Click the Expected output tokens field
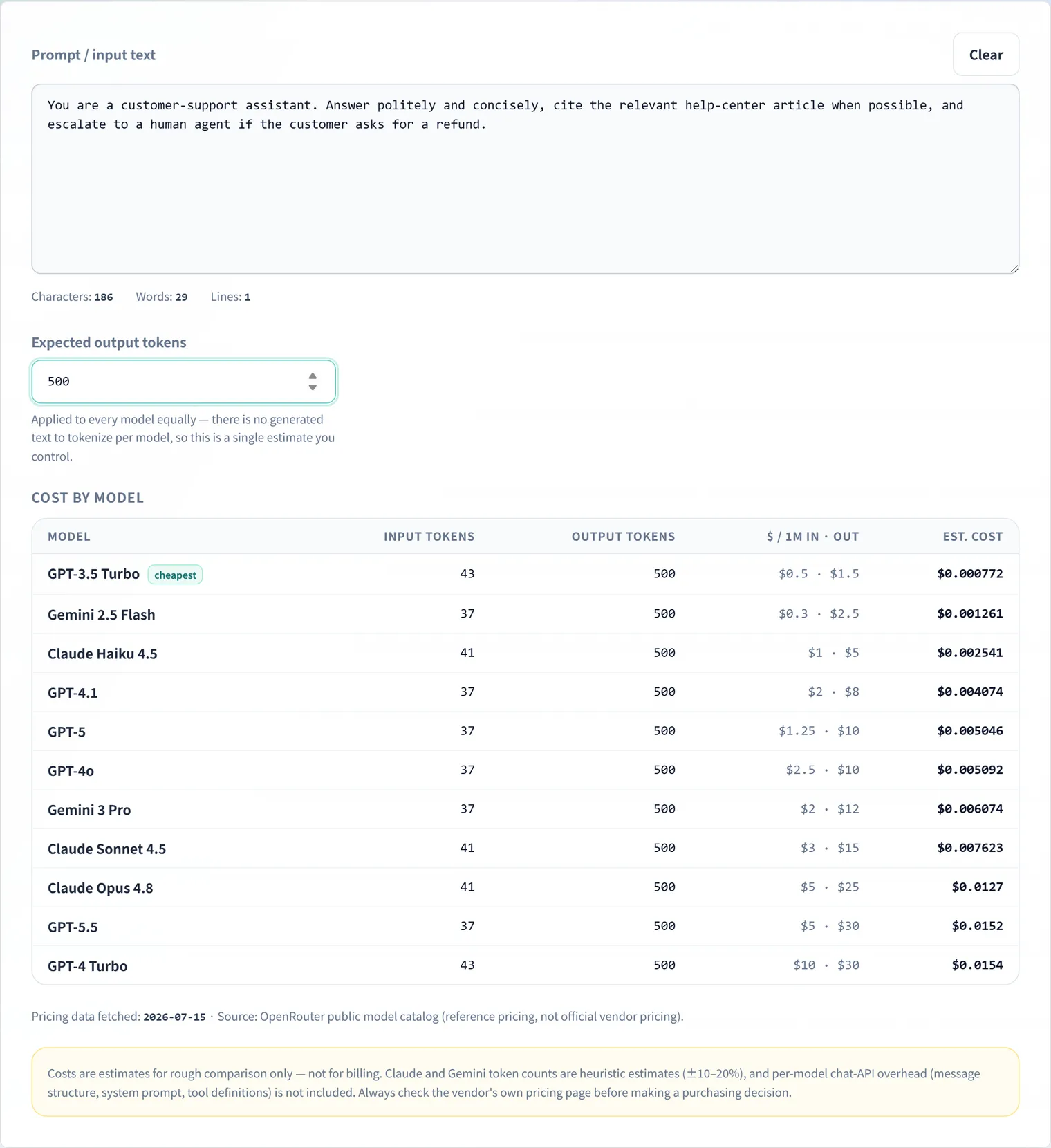1051x1148 pixels. click(183, 381)
